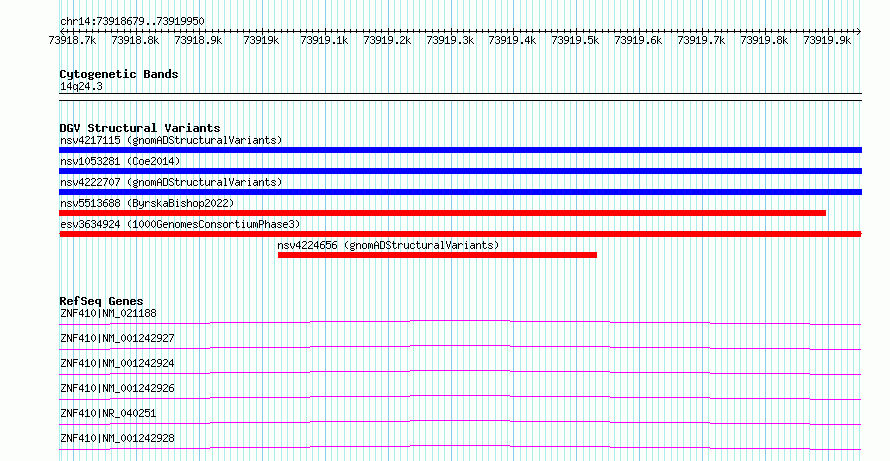
Task: Click the 73919k ruler tick label
Action: (x=261, y=40)
